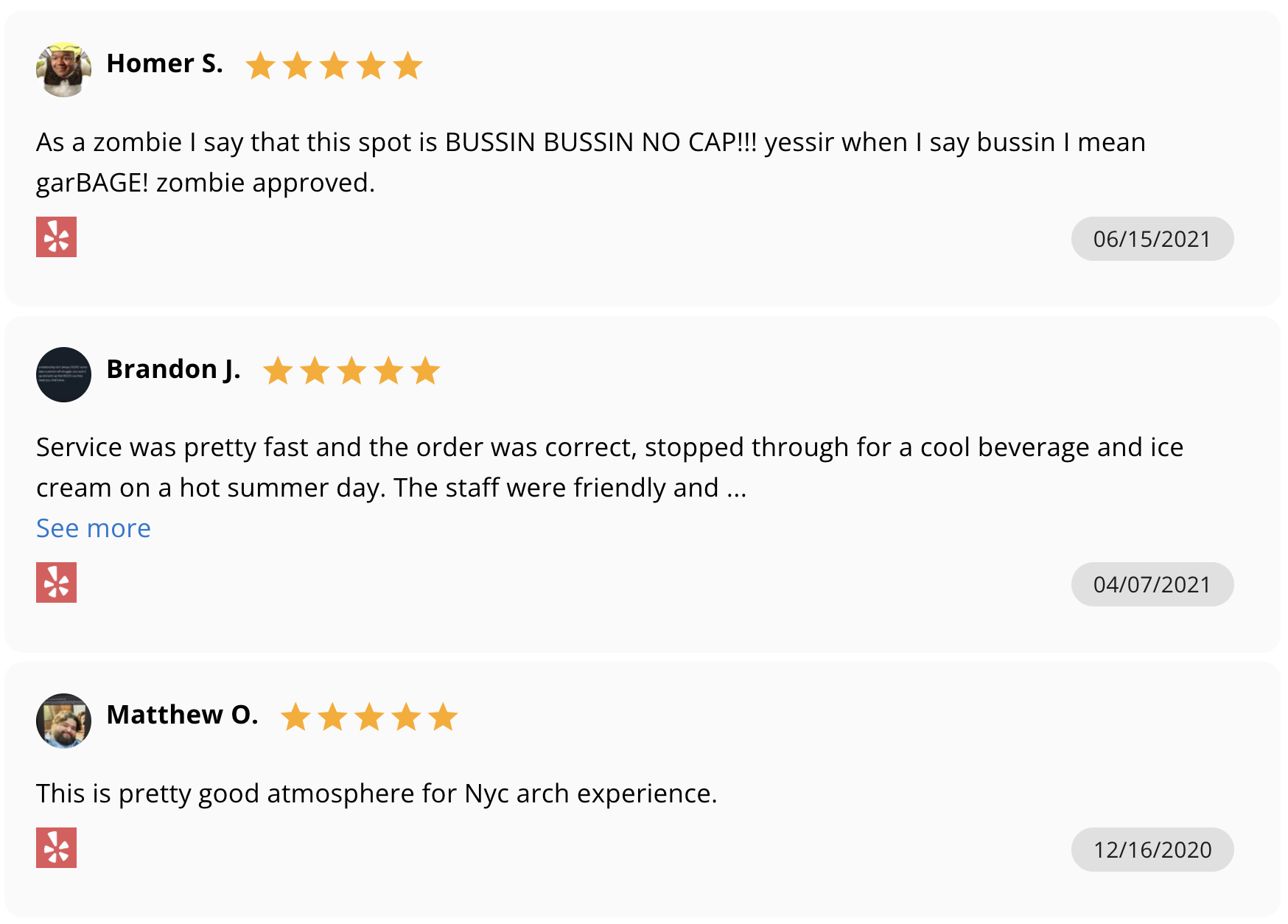Click Homer S. five-star rating
The image size is (1288, 924).
tap(334, 66)
